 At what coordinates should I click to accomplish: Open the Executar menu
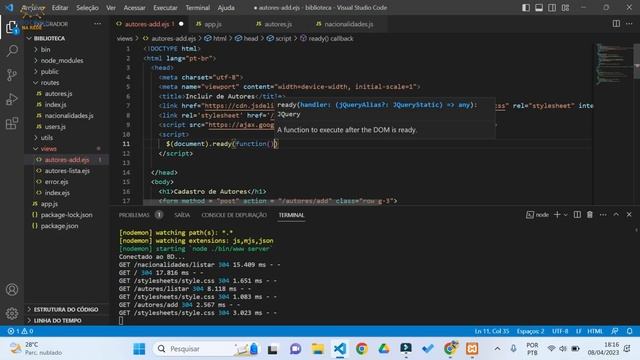pos(165,8)
